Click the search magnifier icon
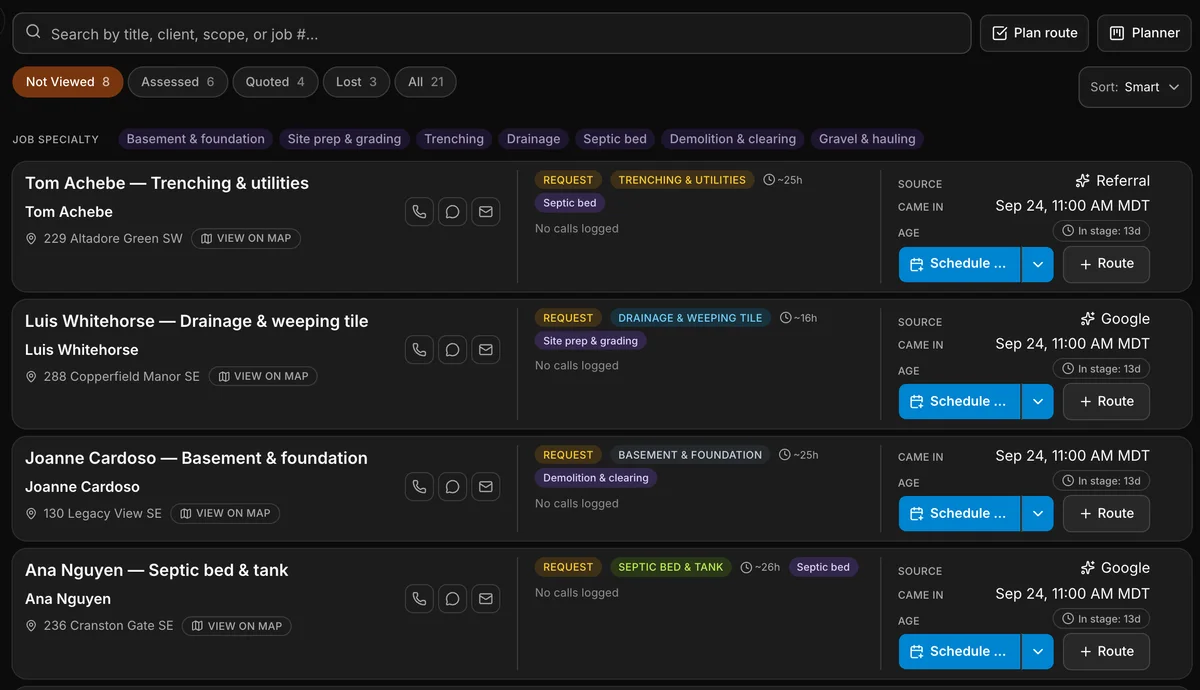This screenshot has height=690, width=1200. (33, 33)
